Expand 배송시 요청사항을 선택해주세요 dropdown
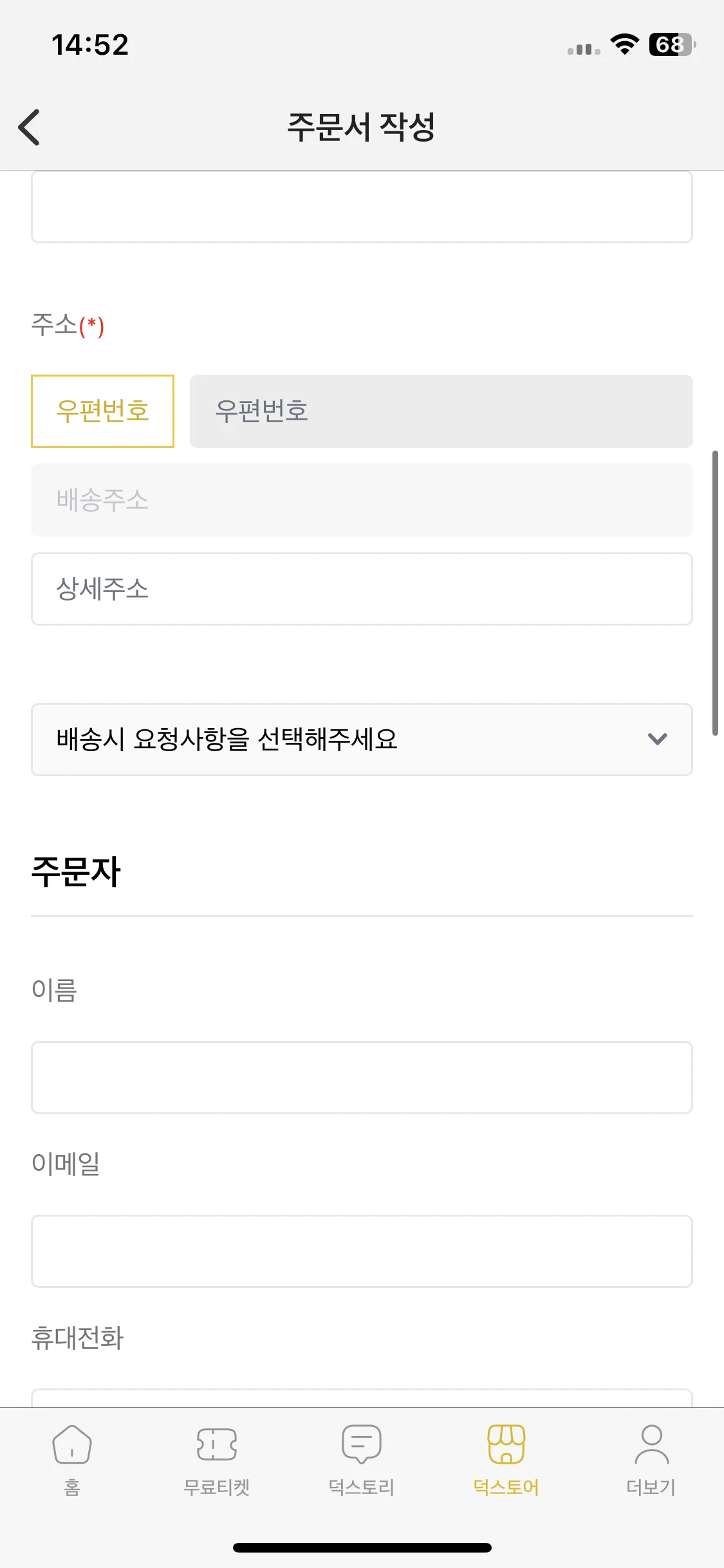Image resolution: width=724 pixels, height=1568 pixels. click(362, 740)
